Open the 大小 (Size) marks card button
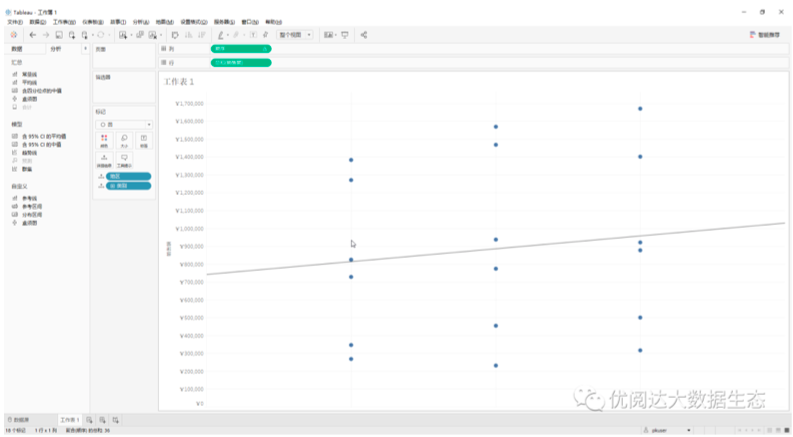 124,140
